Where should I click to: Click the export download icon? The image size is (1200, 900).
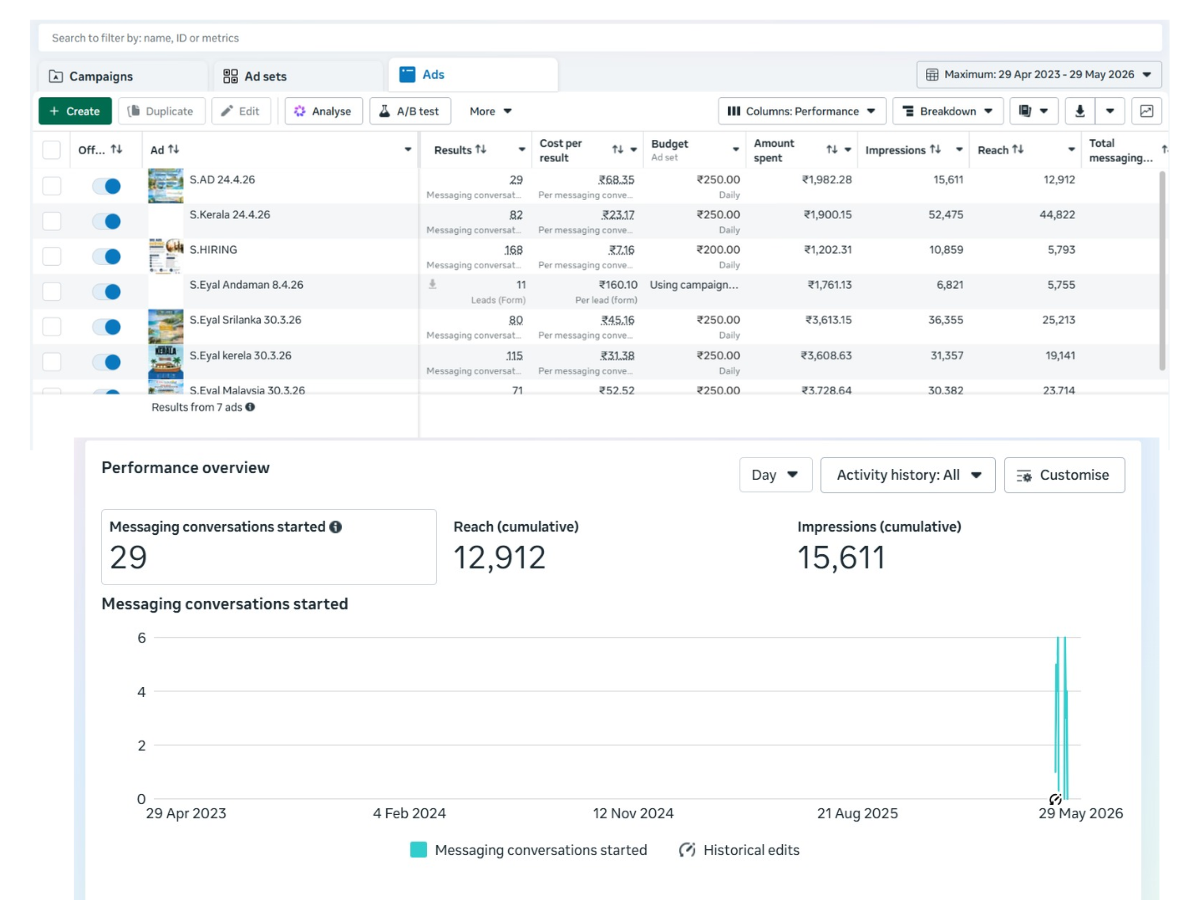tap(1079, 111)
